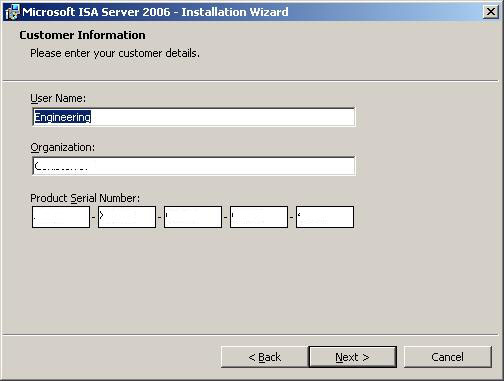The height and width of the screenshot is (381, 504).
Task: Click the installer icon in the title bar
Action: pyautogui.click(x=13, y=12)
